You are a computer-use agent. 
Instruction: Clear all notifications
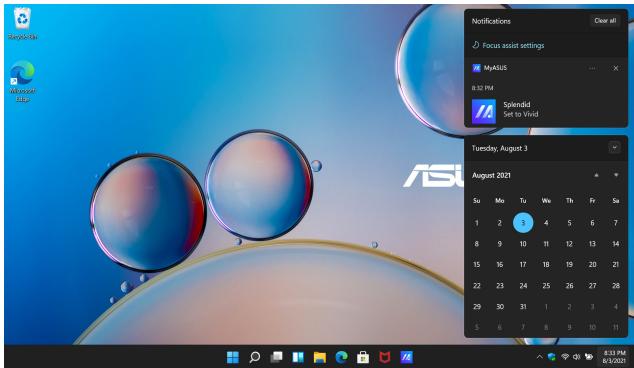tap(605, 21)
